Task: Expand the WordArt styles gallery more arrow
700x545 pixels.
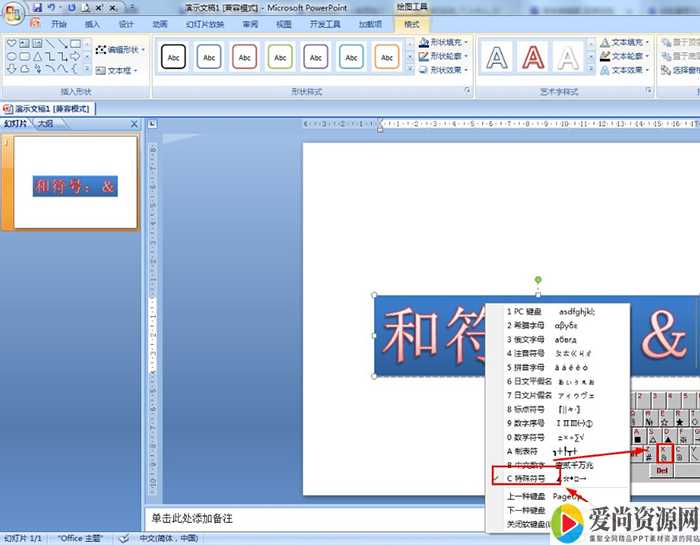Action: click(x=591, y=69)
